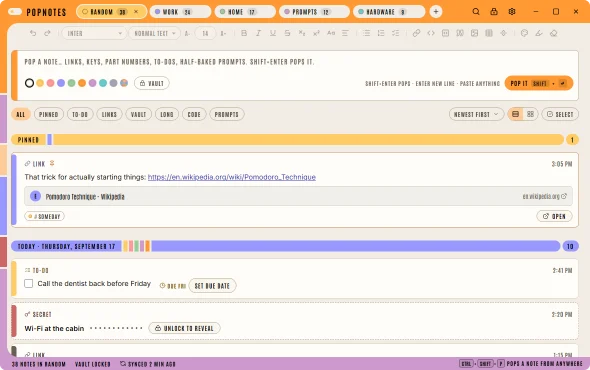
Task: Click the Select button
Action: (x=560, y=114)
